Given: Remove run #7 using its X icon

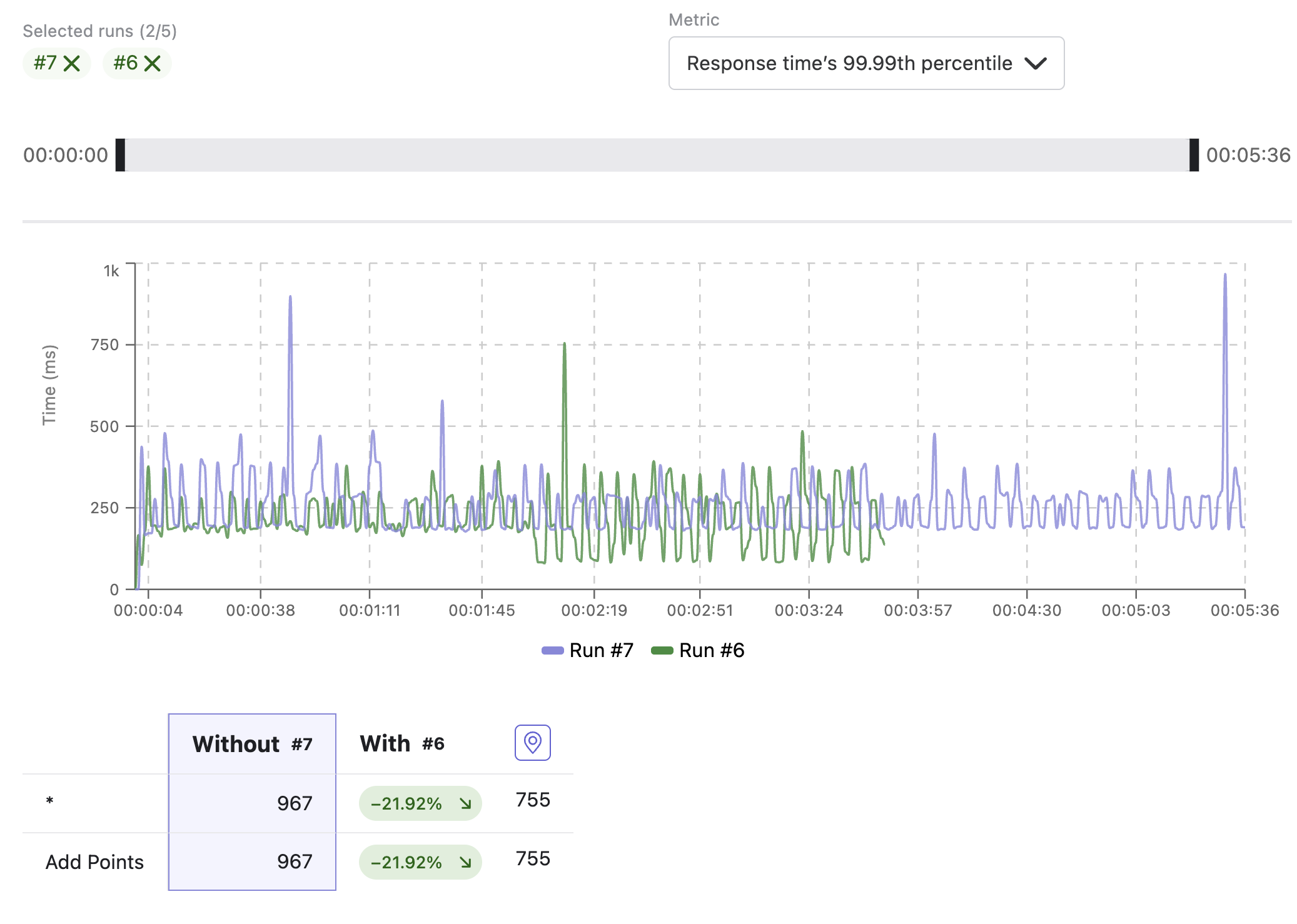Looking at the screenshot, I should coord(72,63).
